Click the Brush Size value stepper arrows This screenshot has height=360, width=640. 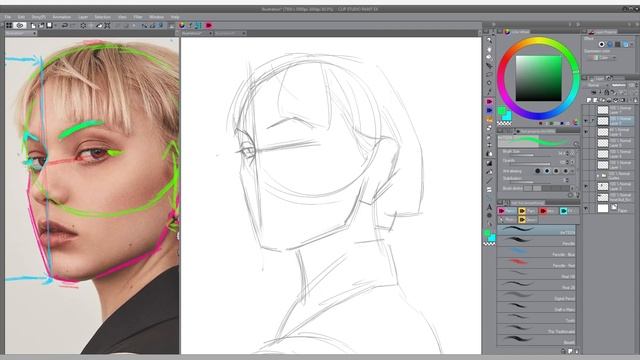pyautogui.click(x=568, y=153)
